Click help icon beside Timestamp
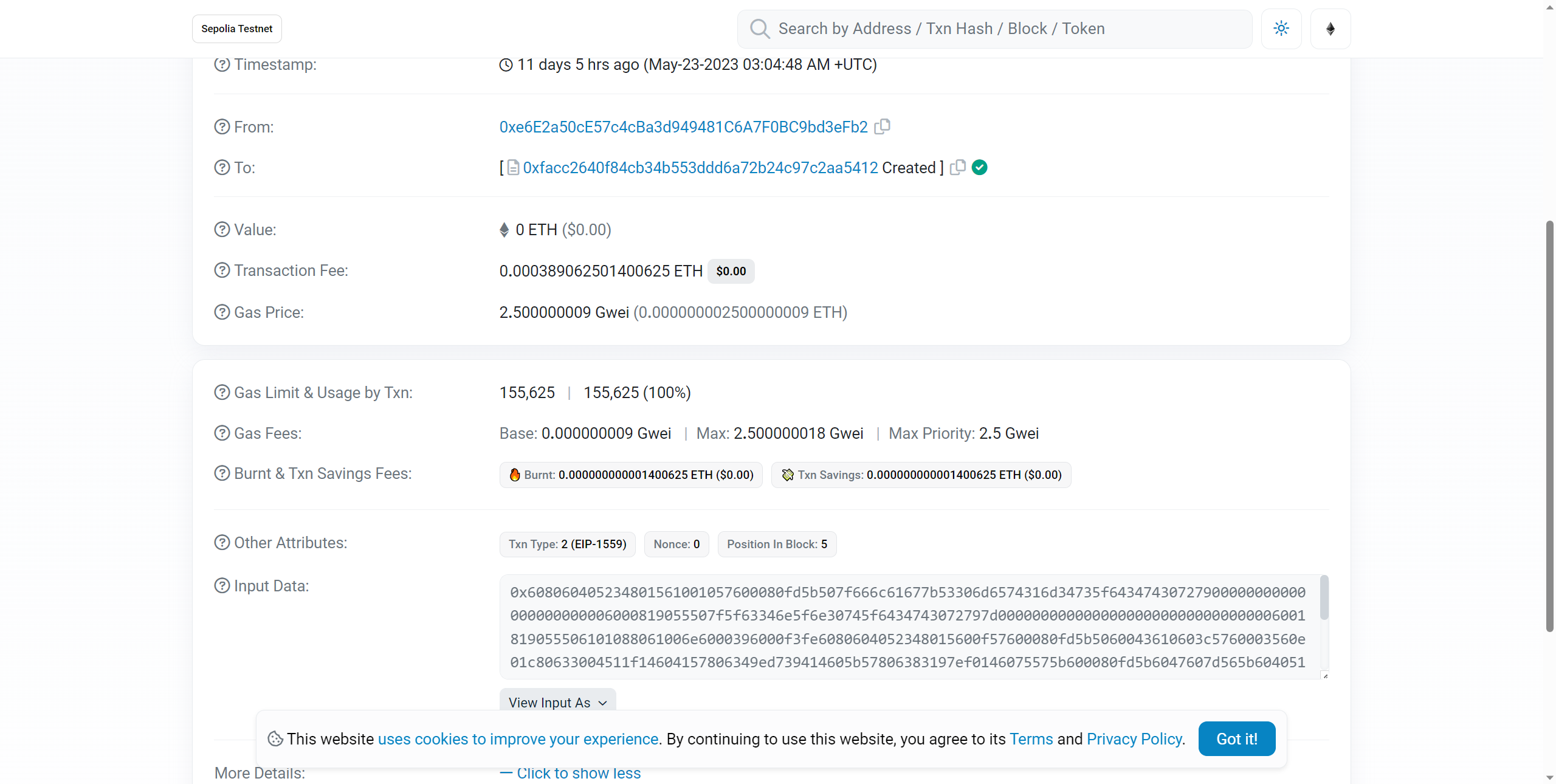 click(x=222, y=64)
